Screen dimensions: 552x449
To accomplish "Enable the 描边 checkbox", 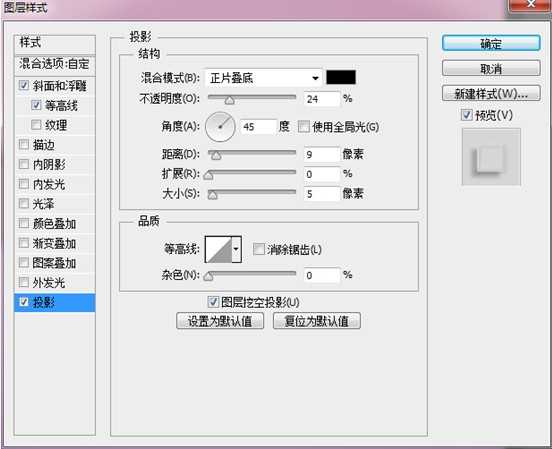I will pyautogui.click(x=24, y=144).
